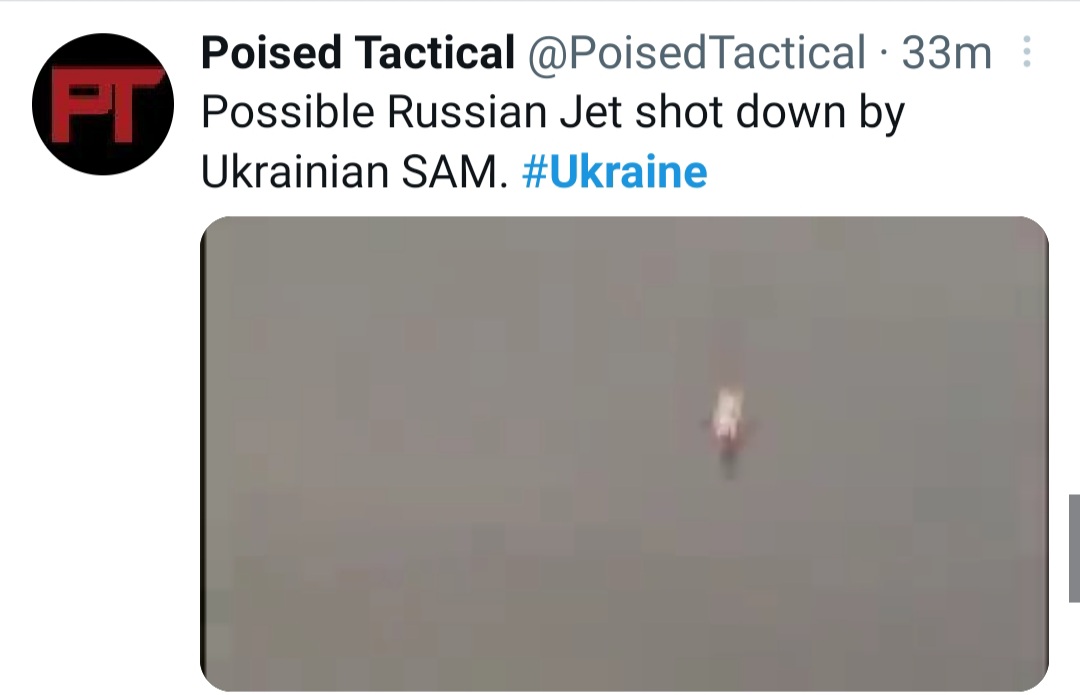Select the word 'Tactical' in the author name
Screen dimensions: 1080x695
(435, 52)
